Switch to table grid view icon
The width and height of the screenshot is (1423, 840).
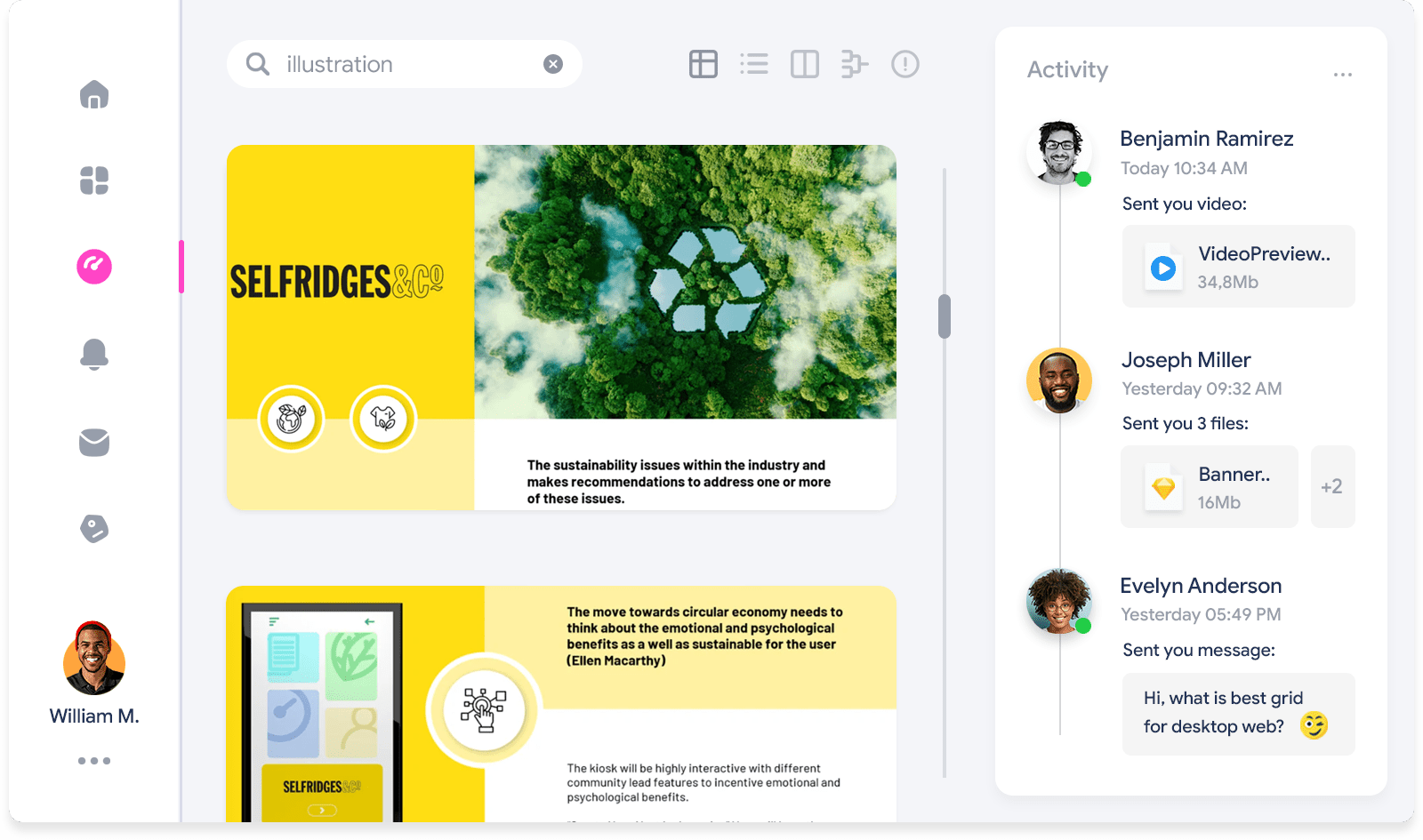(x=703, y=64)
